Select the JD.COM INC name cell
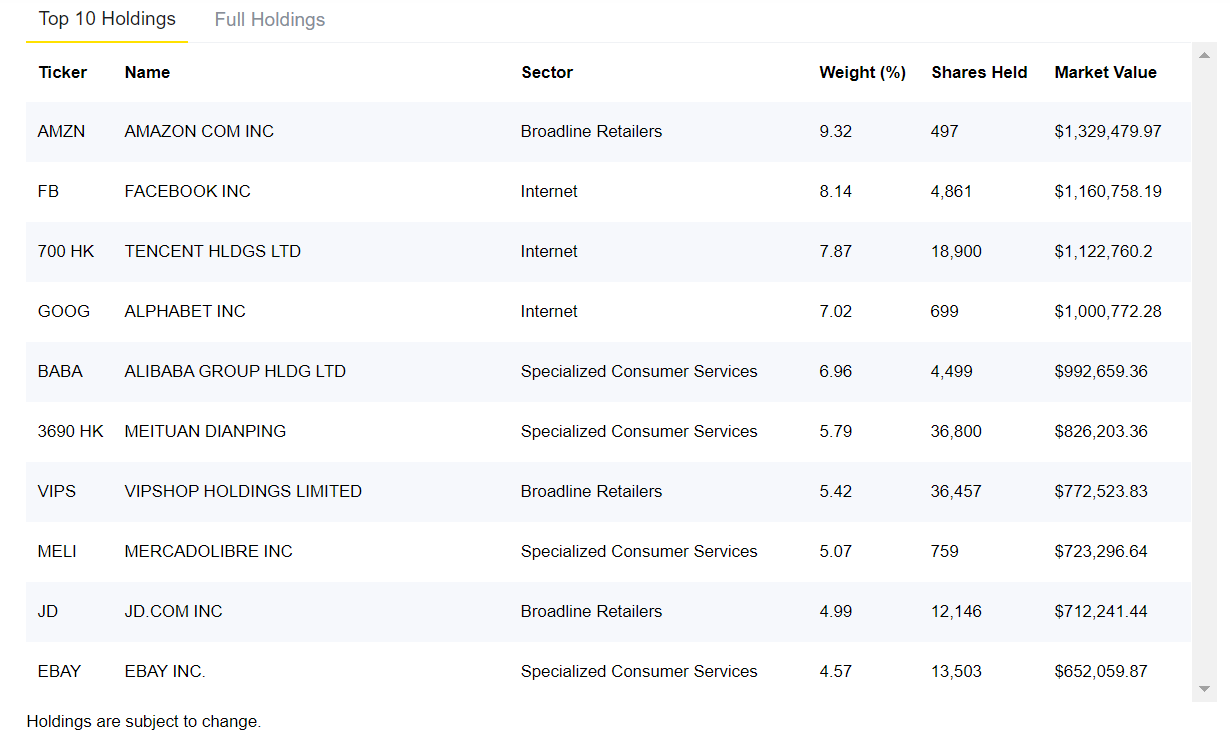The image size is (1230, 733). 174,611
